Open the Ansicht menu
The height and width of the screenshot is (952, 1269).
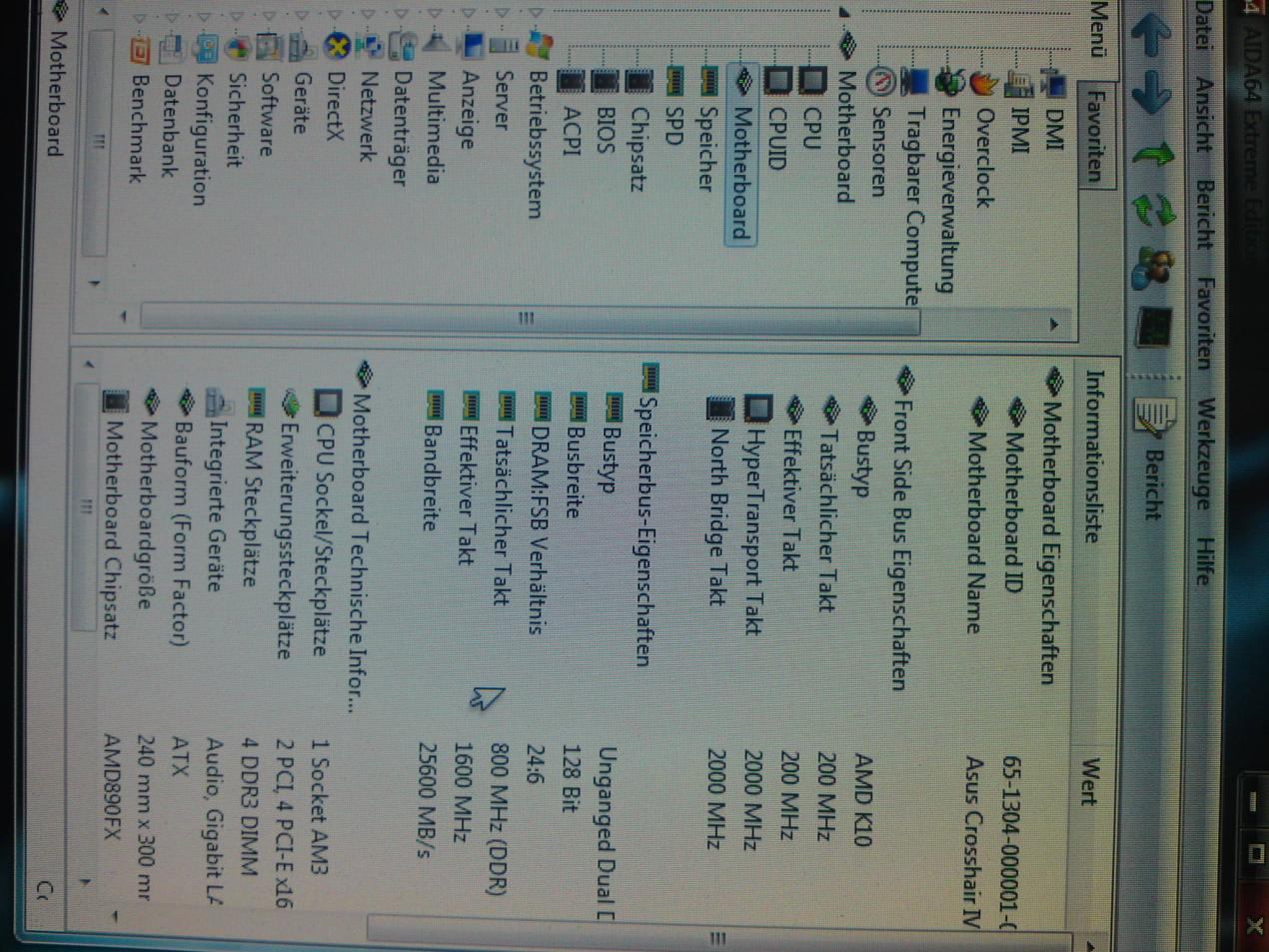tap(1206, 114)
